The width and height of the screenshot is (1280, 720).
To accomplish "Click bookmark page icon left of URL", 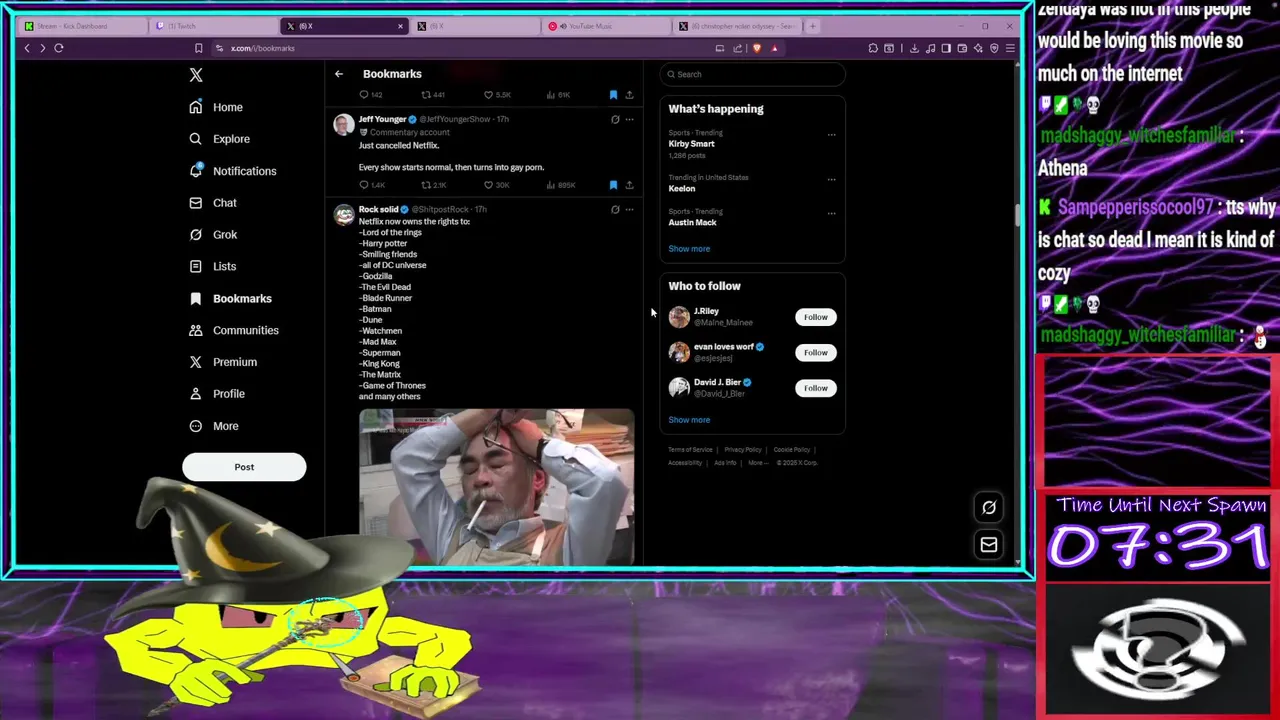I will click(x=199, y=48).
